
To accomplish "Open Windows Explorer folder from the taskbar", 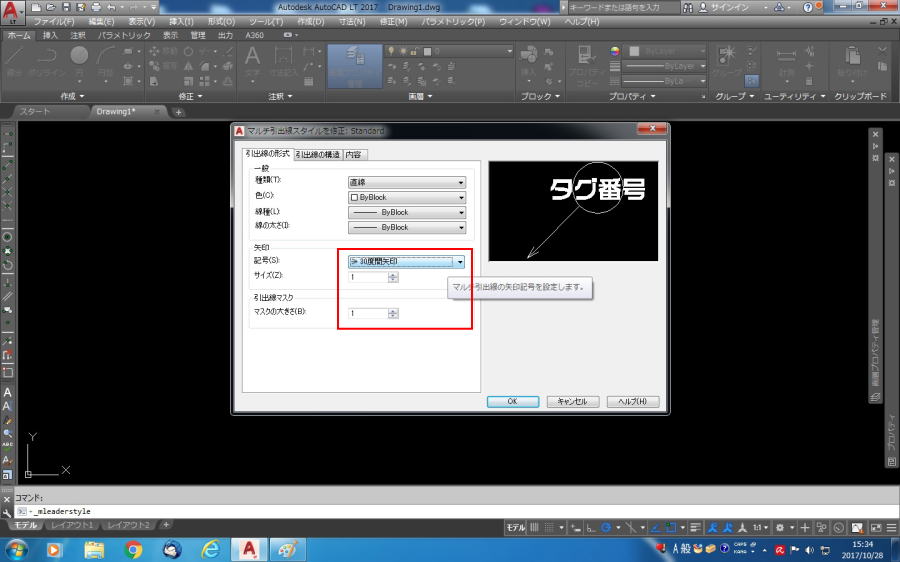I will pyautogui.click(x=94, y=549).
